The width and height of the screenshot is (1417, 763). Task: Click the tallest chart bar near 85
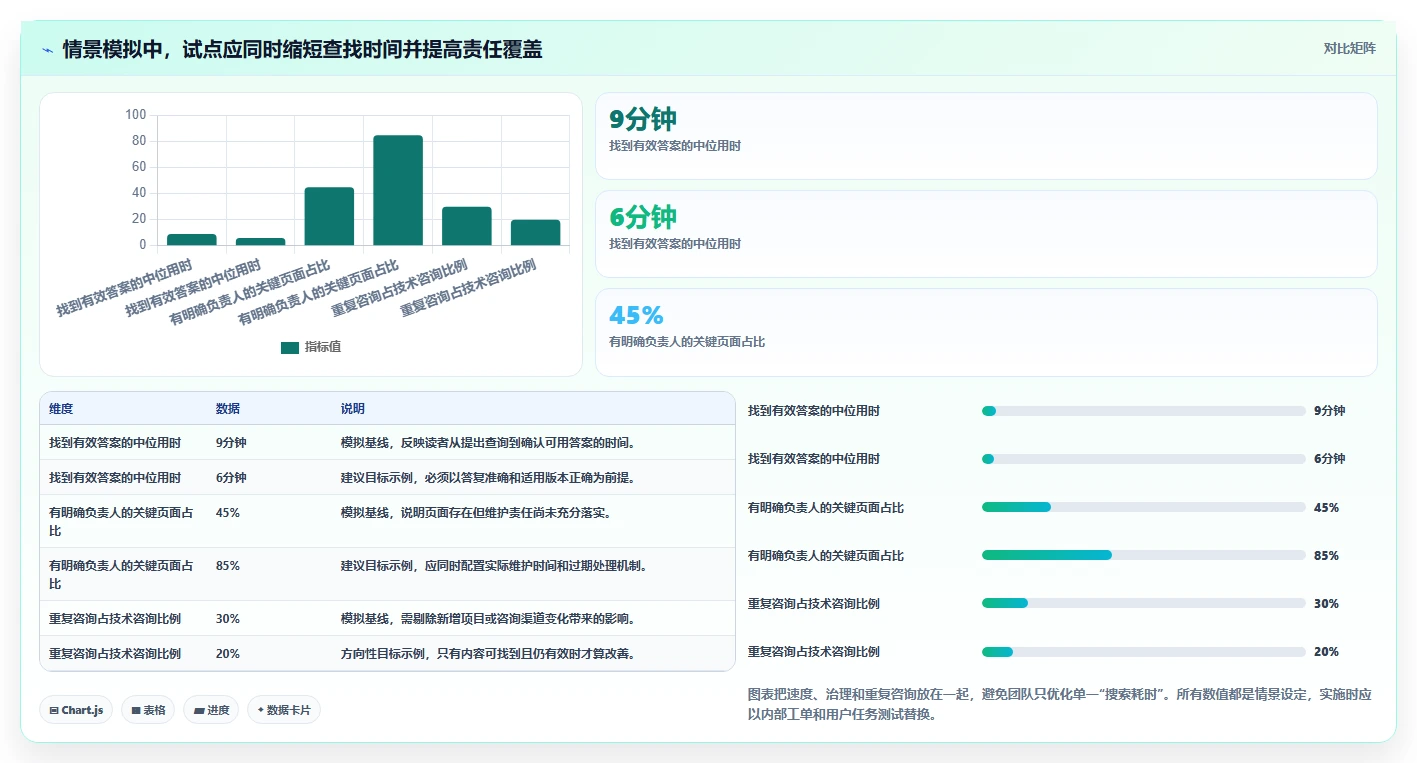pyautogui.click(x=398, y=190)
